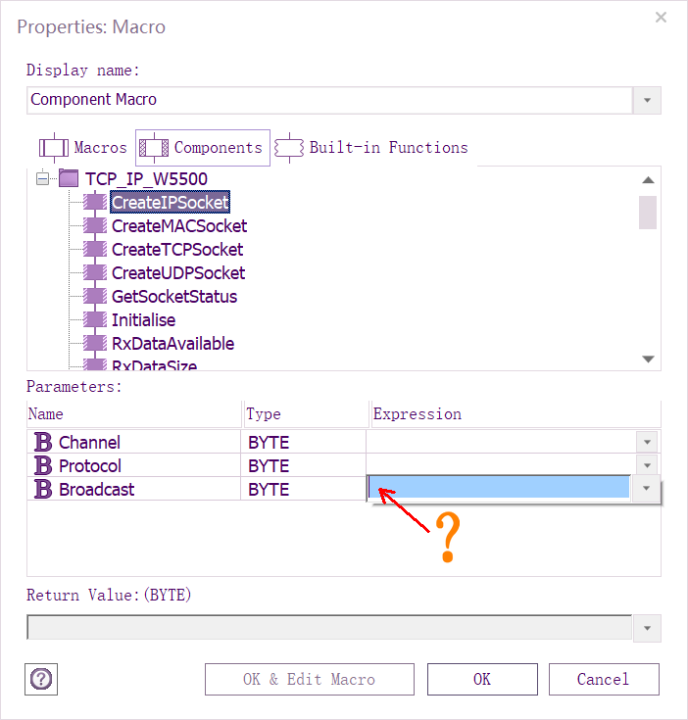Open the Protocol expression dropdown
The height and width of the screenshot is (720, 688).
point(648,466)
